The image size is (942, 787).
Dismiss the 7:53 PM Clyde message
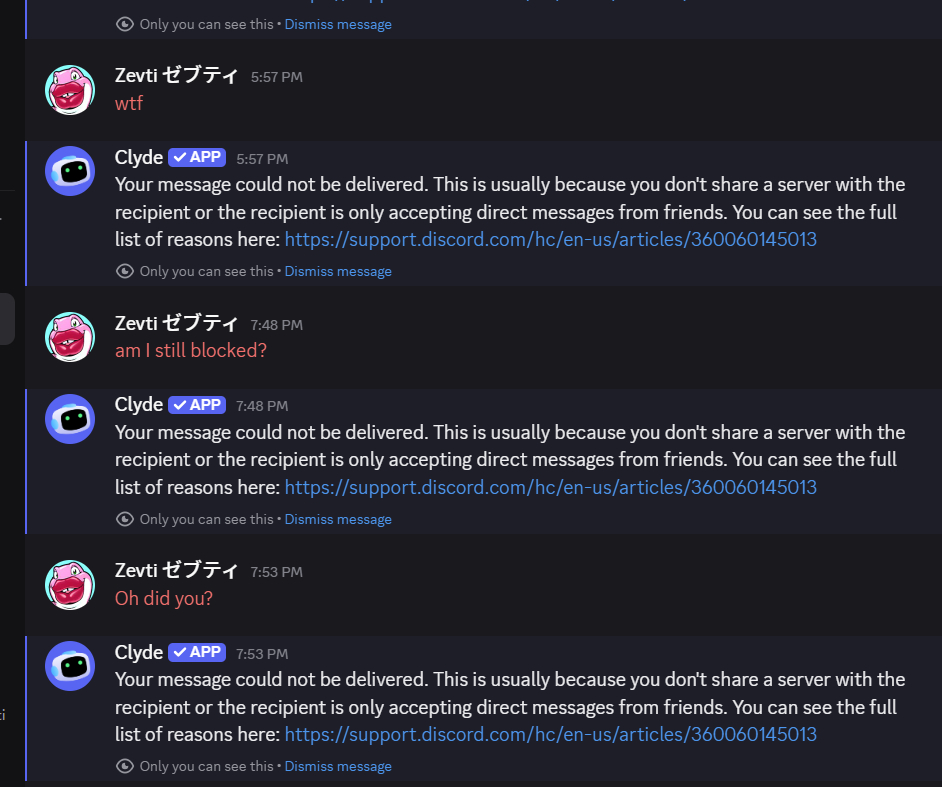pyautogui.click(x=338, y=766)
